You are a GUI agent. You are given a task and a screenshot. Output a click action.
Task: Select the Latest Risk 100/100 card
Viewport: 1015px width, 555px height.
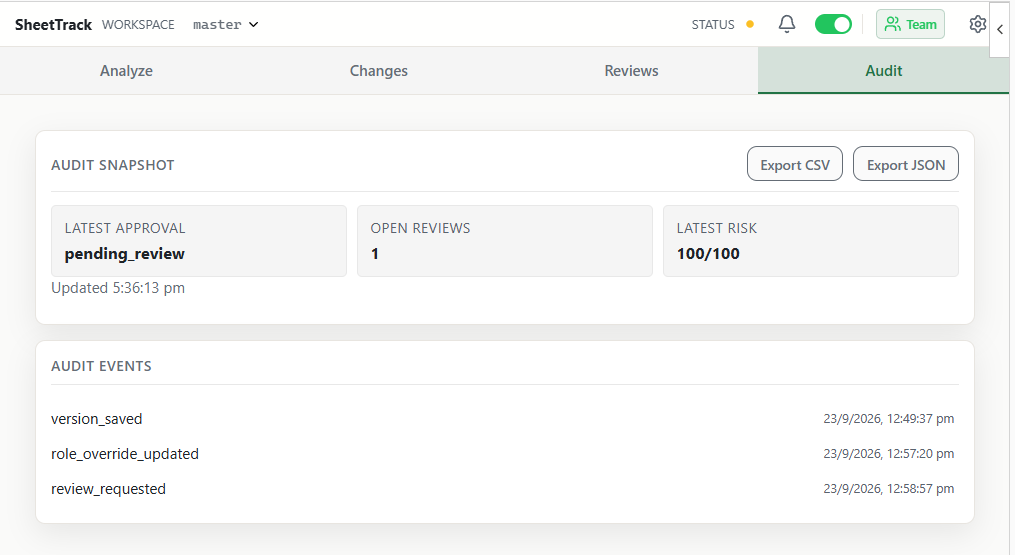click(x=811, y=241)
